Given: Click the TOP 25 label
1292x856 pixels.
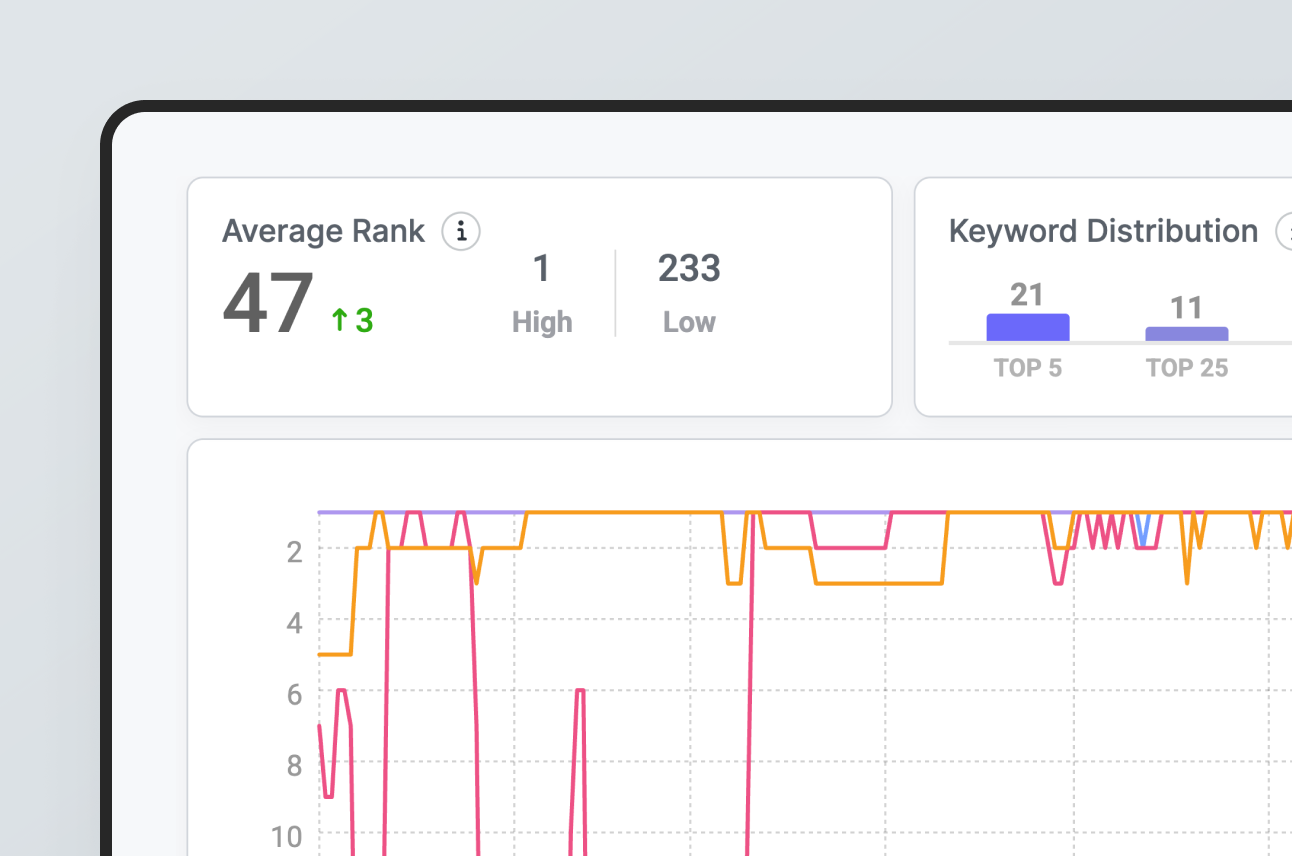Looking at the screenshot, I should point(1186,368).
